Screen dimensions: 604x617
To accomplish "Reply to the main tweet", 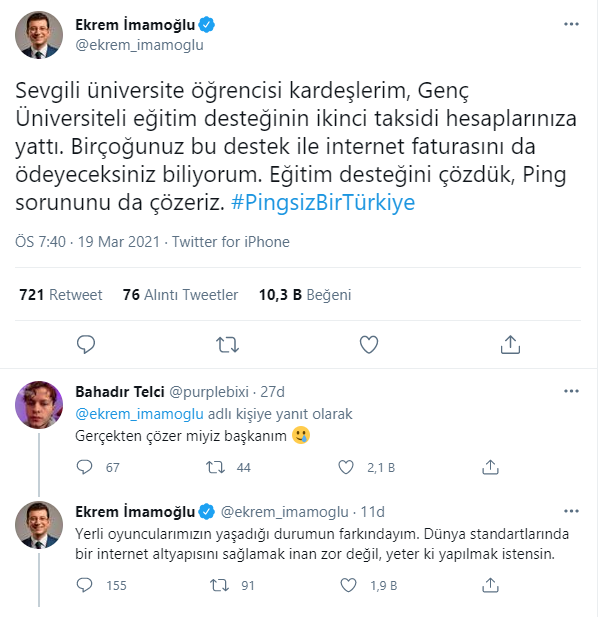I will pos(87,345).
